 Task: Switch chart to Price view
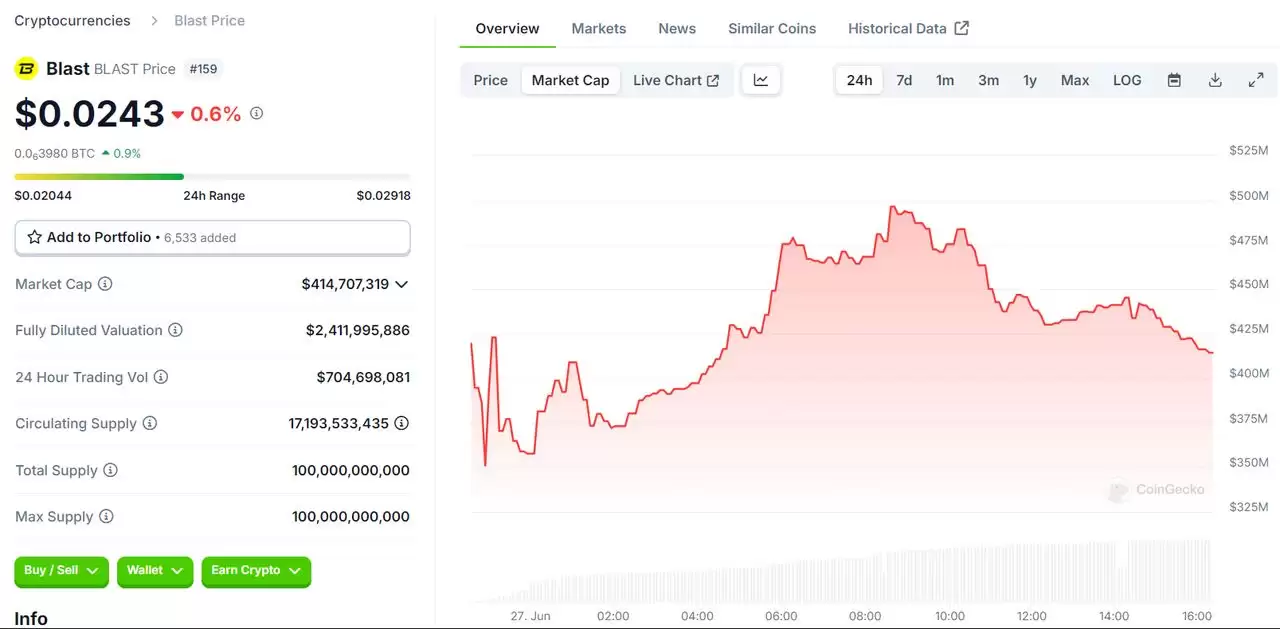[x=490, y=80]
